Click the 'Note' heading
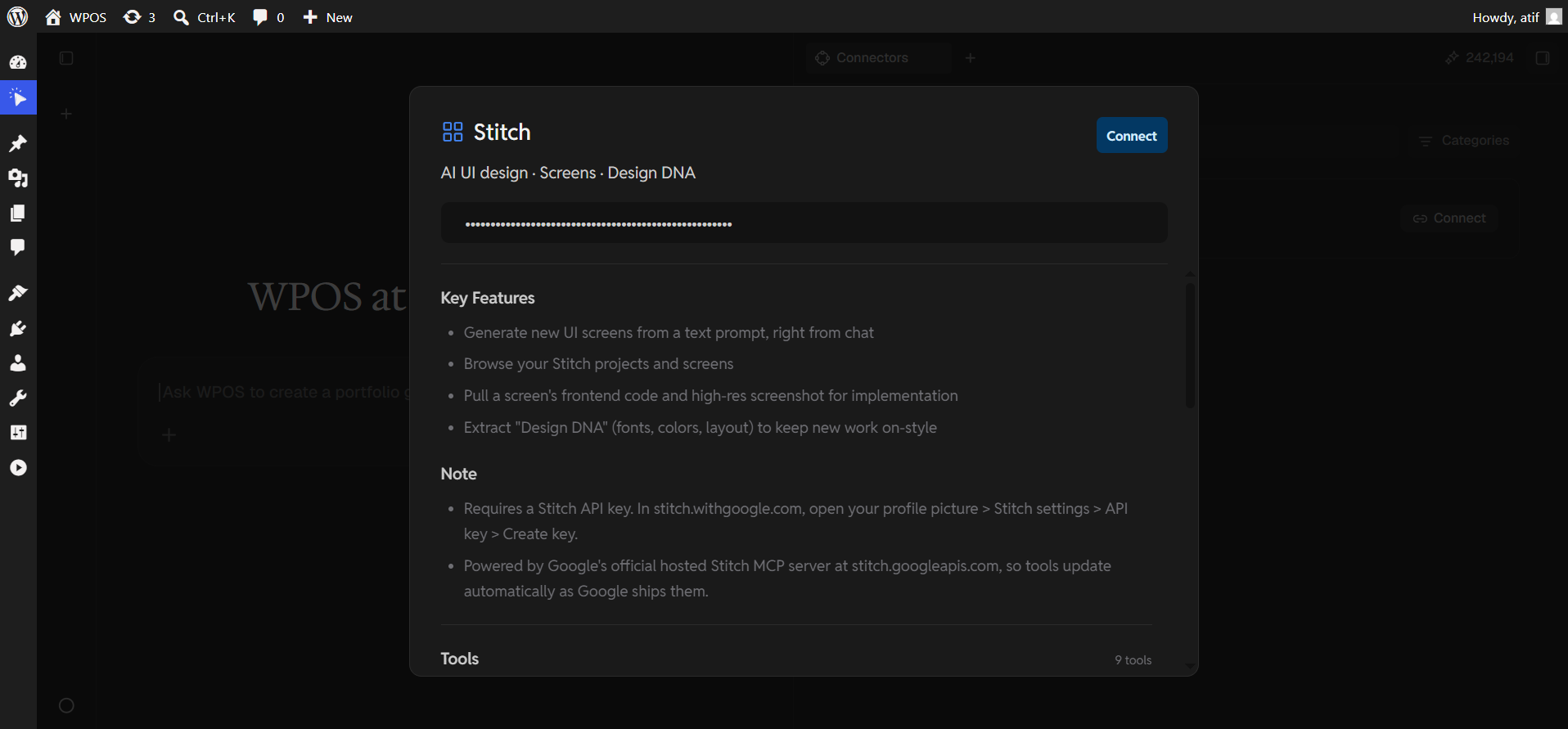Viewport: 1568px width, 729px height. pyautogui.click(x=458, y=474)
